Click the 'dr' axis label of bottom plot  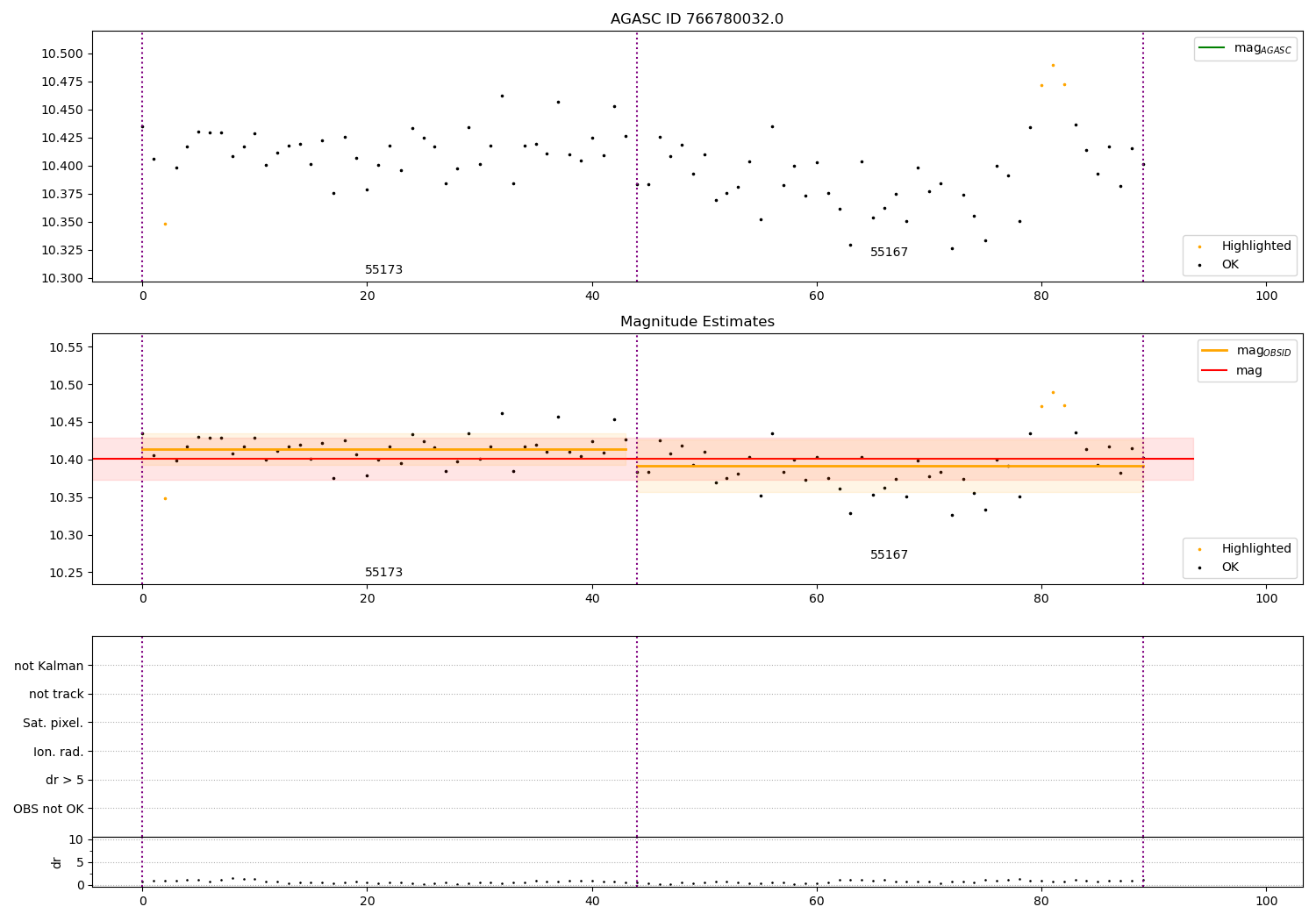pos(57,862)
